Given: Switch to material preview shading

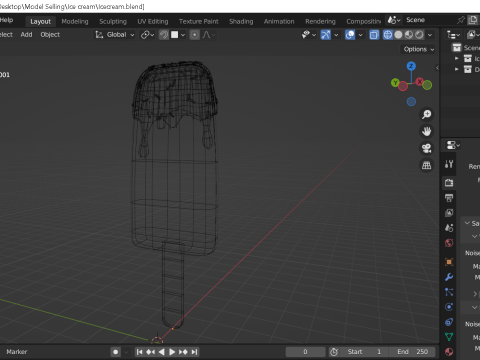Looking at the screenshot, I should tap(409, 35).
